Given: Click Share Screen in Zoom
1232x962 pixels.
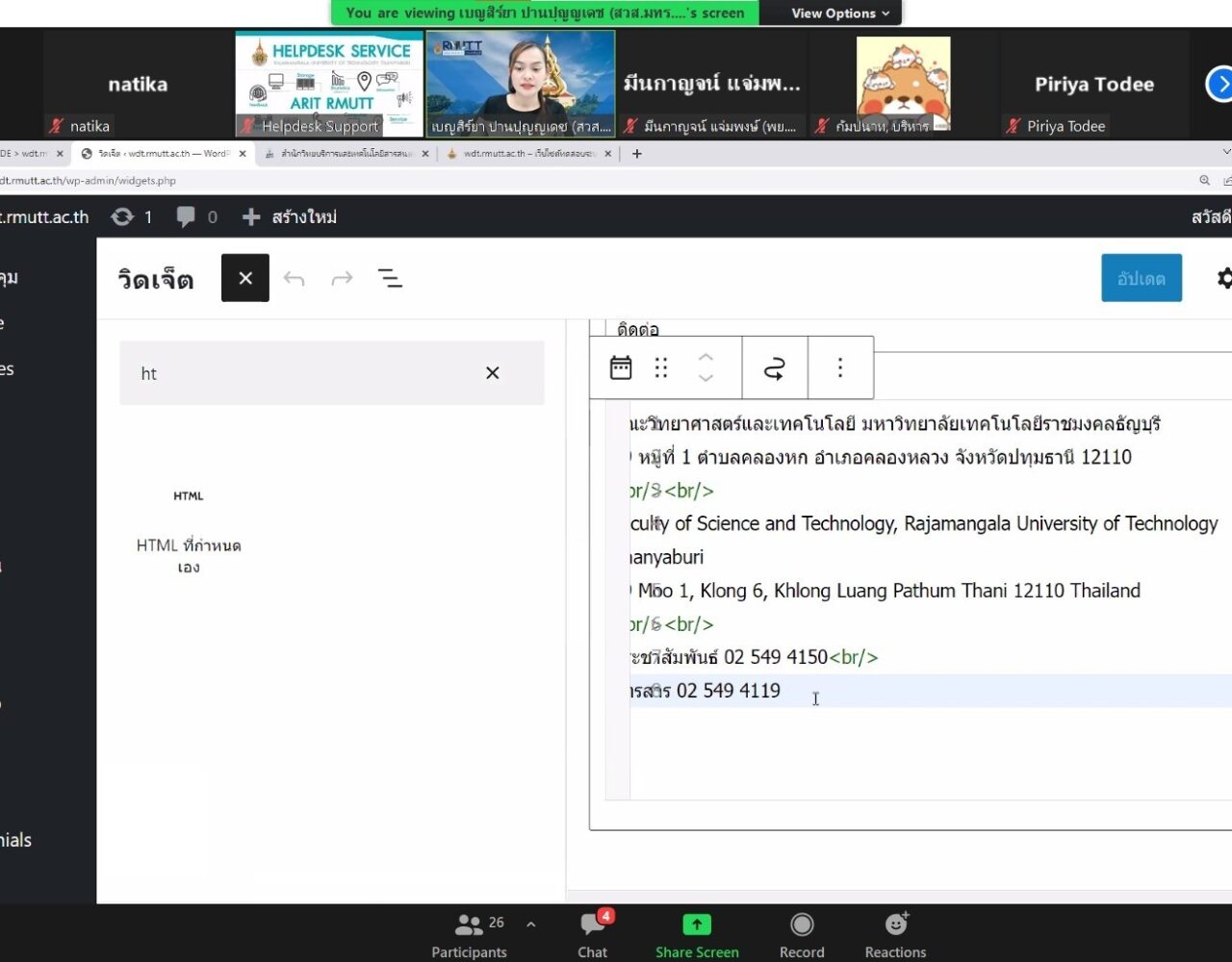Looking at the screenshot, I should click(697, 935).
